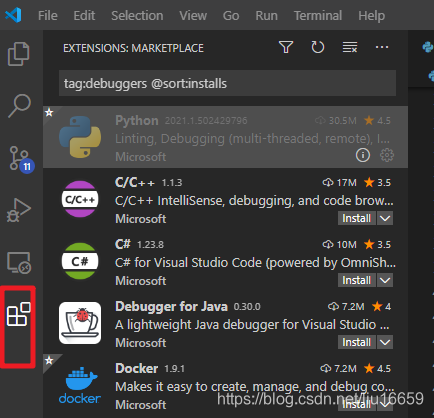Open the Run and Debug view
The height and width of the screenshot is (418, 434).
point(19,210)
